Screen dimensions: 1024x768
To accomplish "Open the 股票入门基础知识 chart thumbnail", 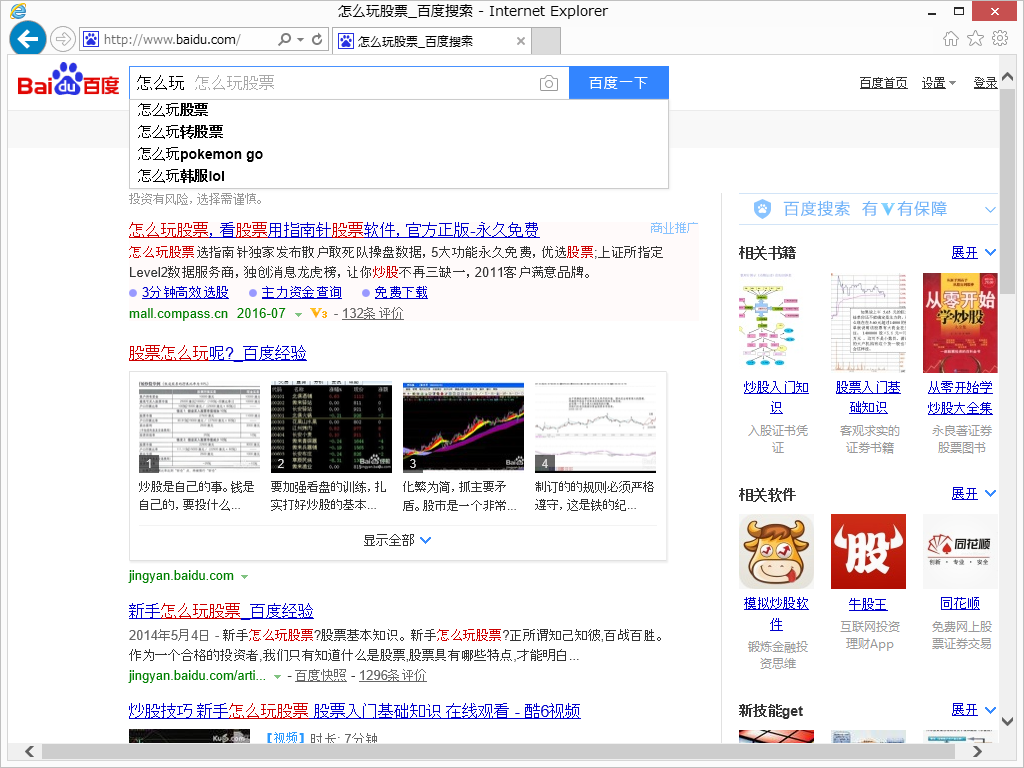I will [x=868, y=323].
